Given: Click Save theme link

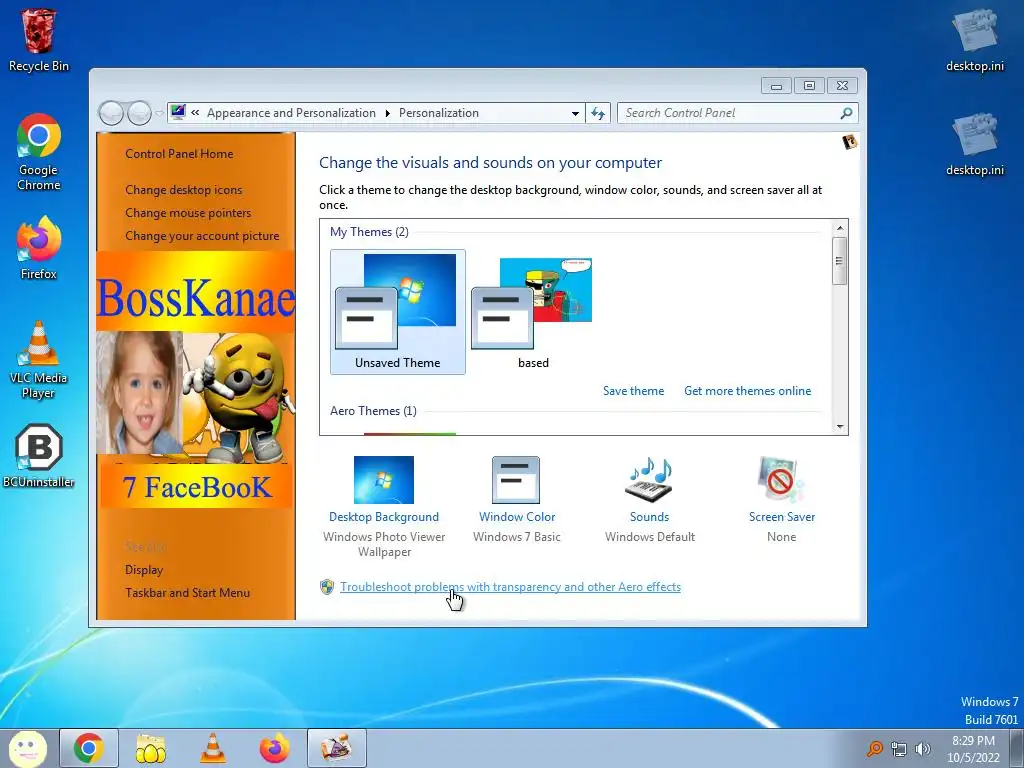Looking at the screenshot, I should [x=633, y=391].
